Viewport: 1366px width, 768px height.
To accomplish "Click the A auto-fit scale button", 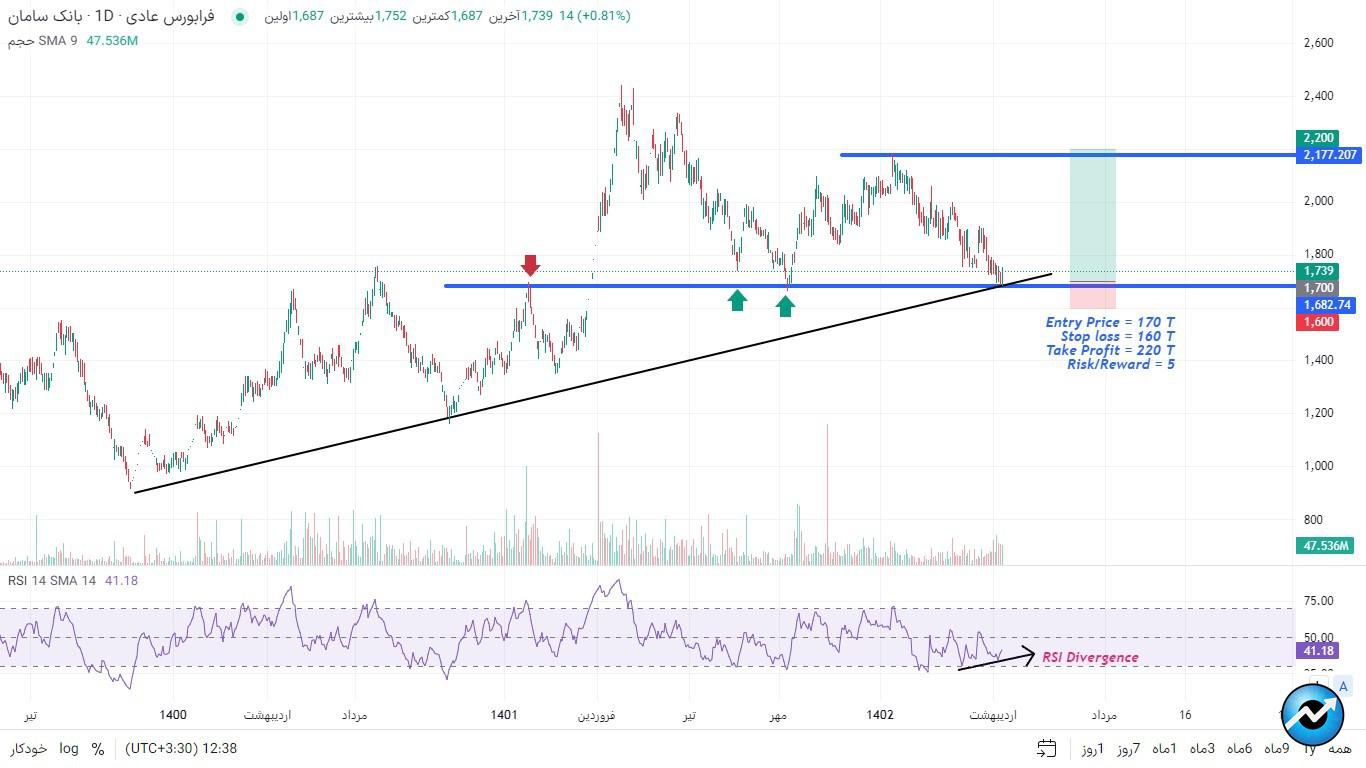I will click(x=1344, y=686).
